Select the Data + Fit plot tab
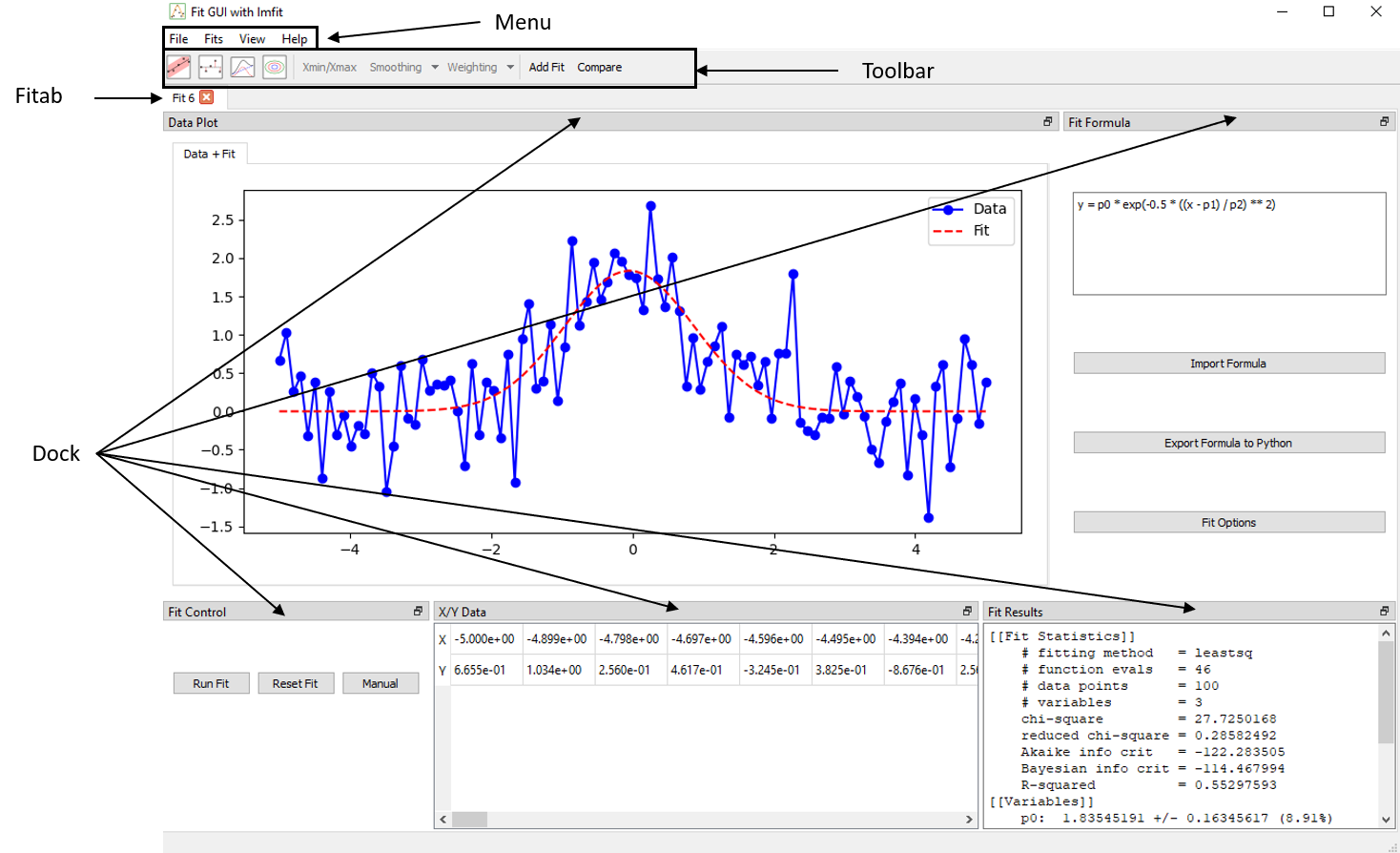The height and width of the screenshot is (853, 1400). coord(210,154)
